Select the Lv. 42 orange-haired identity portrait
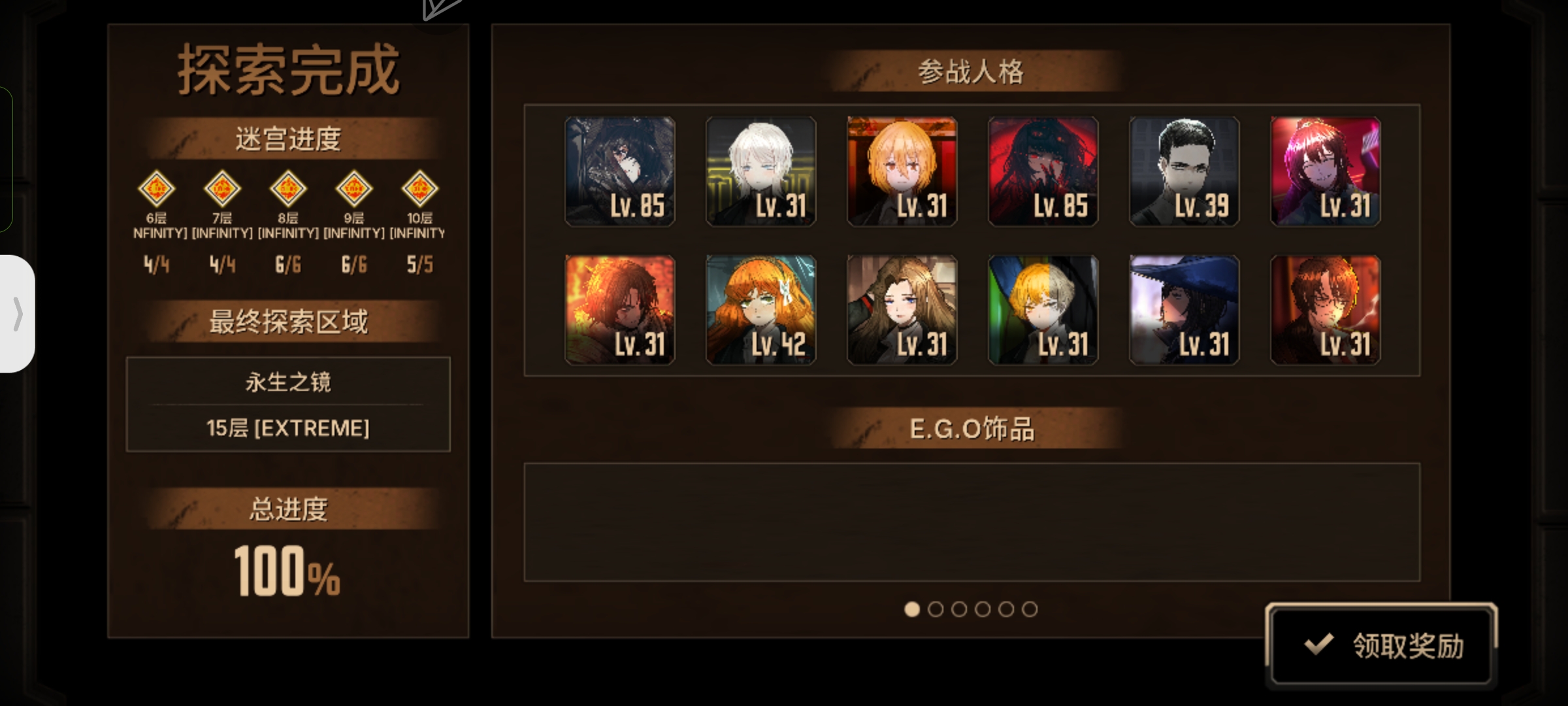This screenshot has width=1568, height=706. pos(760,310)
